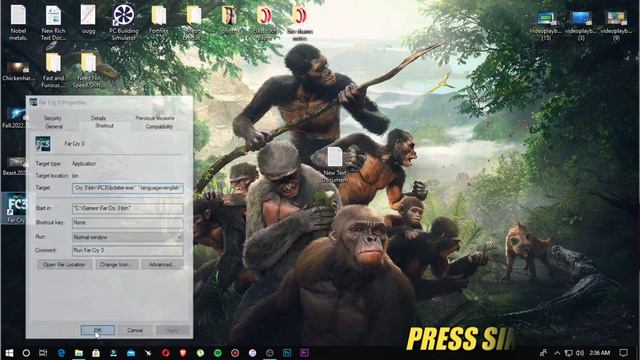Image resolution: width=640 pixels, height=360 pixels.
Task: Click the Shortcut key field
Action: click(x=128, y=222)
